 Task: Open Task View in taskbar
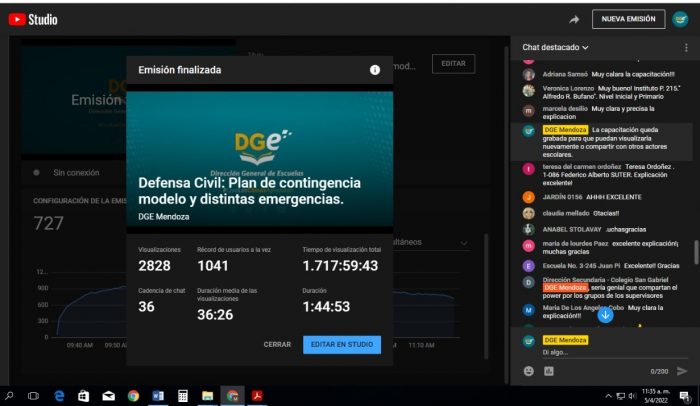(x=33, y=396)
